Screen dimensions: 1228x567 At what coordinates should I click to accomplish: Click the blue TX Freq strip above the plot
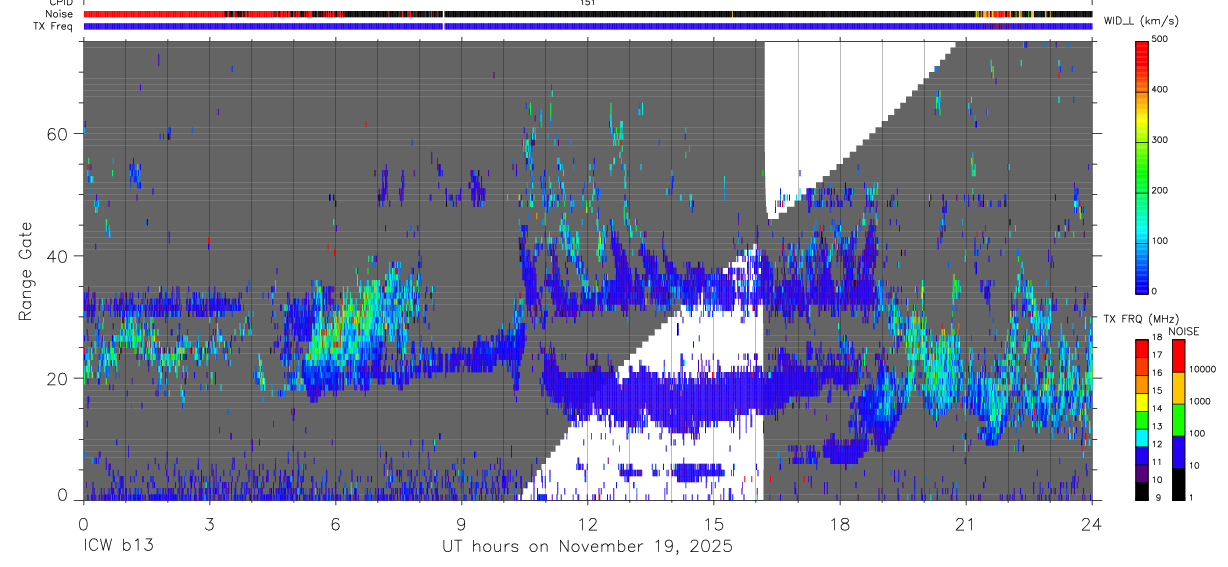tap(587, 26)
